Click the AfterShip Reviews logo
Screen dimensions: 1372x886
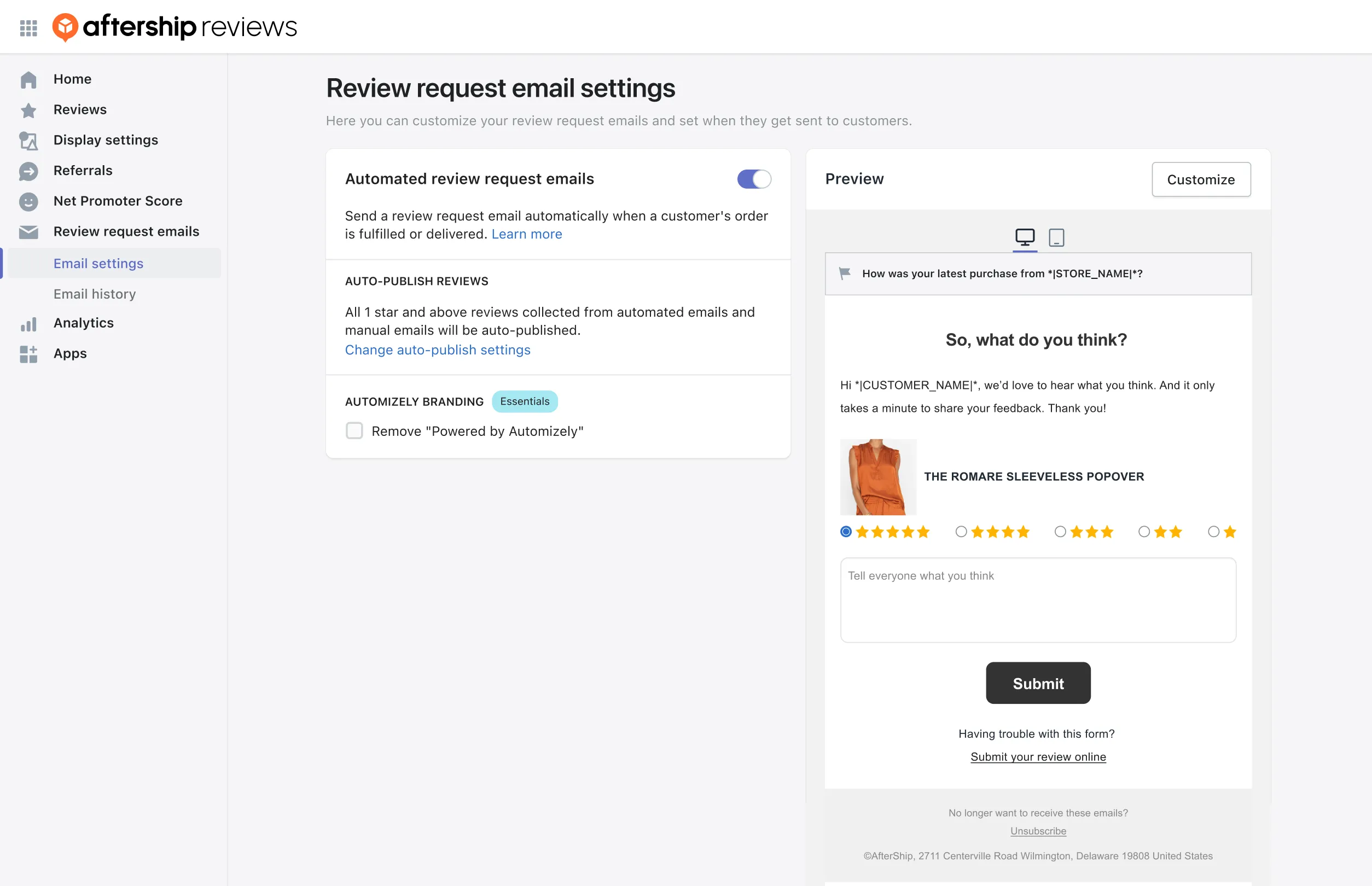(175, 26)
